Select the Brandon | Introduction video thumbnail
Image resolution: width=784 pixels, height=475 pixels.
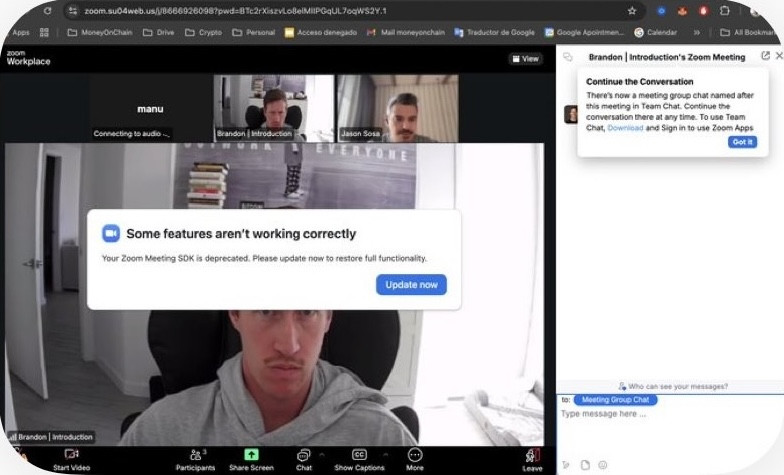pos(274,108)
